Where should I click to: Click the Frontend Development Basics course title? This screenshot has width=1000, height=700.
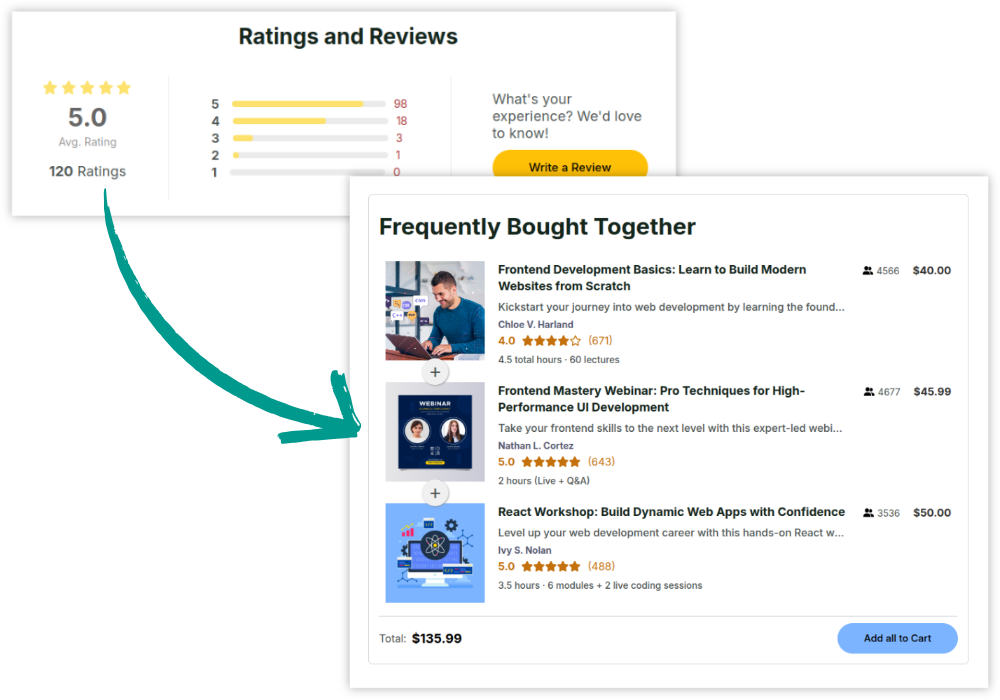(652, 278)
